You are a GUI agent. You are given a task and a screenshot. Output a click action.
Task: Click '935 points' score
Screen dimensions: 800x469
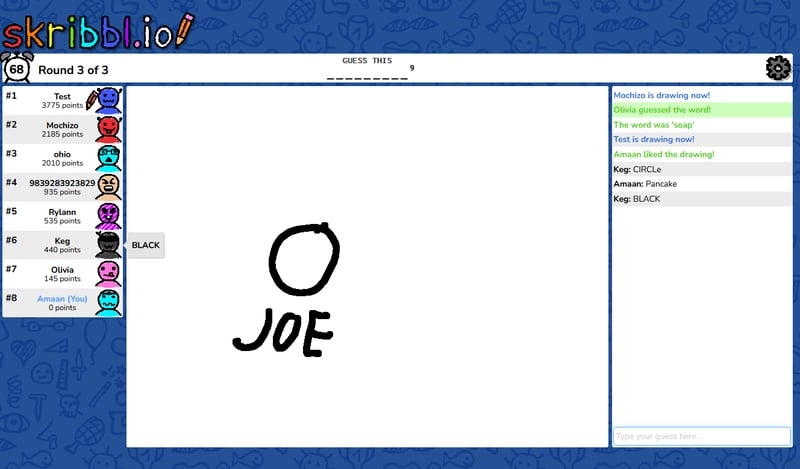62,192
